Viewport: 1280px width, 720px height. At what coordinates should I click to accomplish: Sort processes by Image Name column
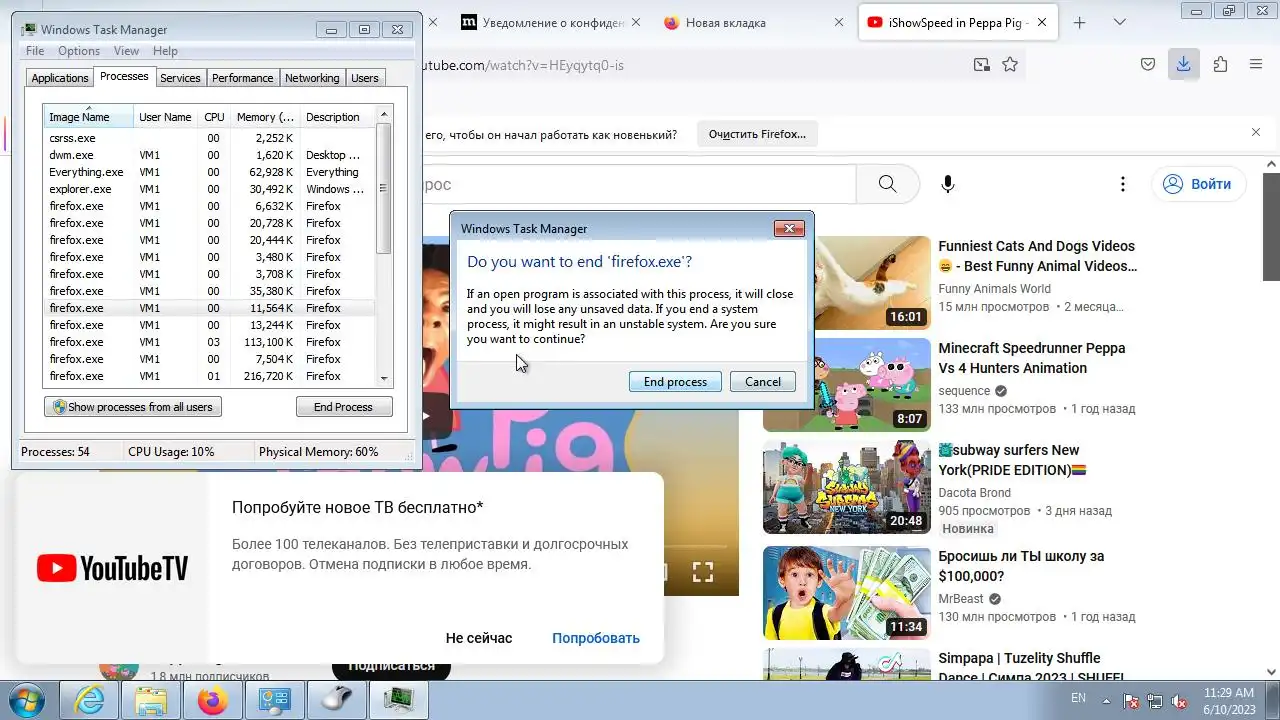(x=88, y=117)
